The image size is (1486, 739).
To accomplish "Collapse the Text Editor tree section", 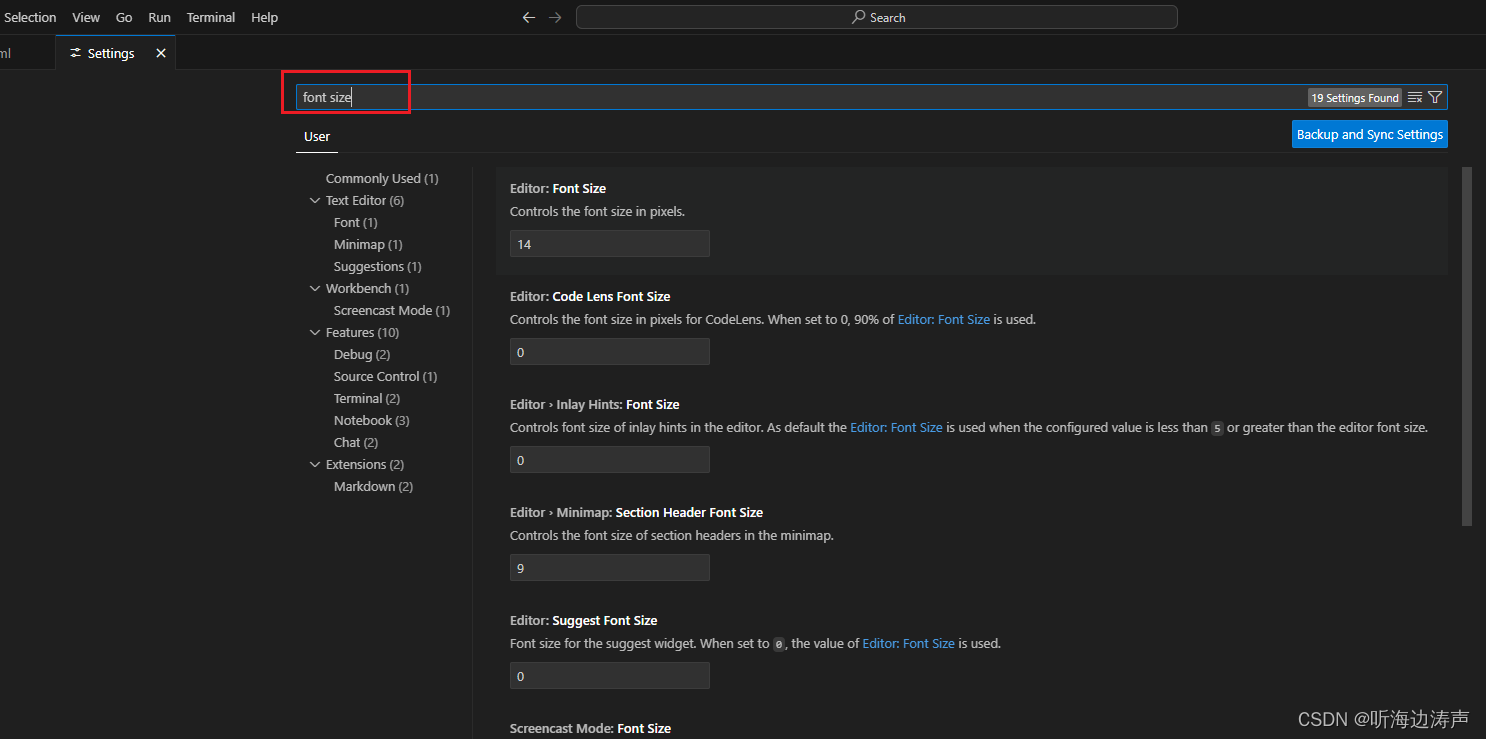I will (315, 200).
